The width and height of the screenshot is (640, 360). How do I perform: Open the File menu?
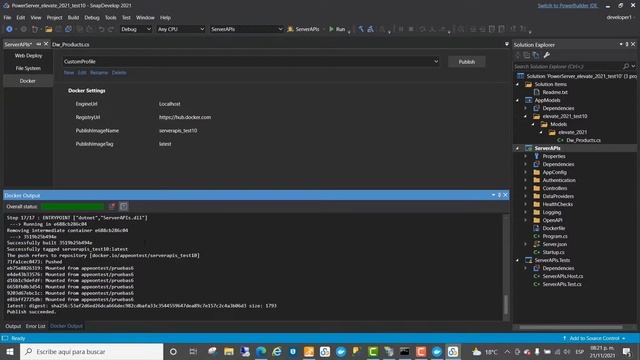coord(7,18)
